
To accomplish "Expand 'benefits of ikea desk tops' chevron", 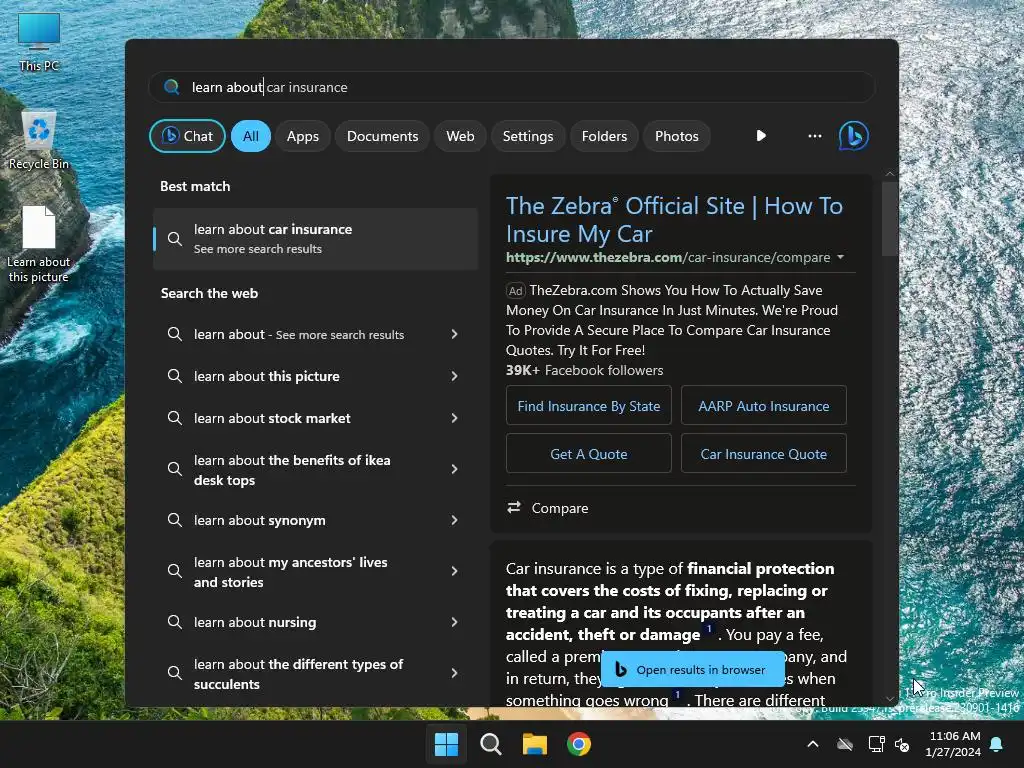I will tap(455, 469).
